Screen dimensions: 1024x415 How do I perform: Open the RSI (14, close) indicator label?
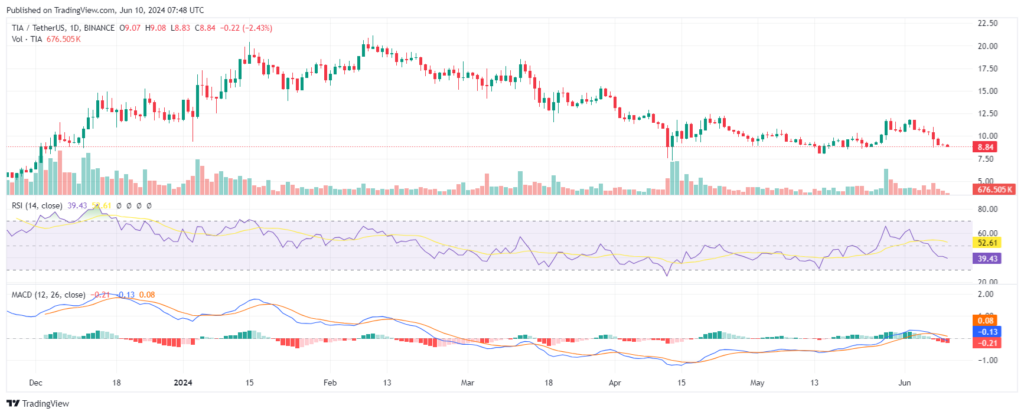pos(35,205)
